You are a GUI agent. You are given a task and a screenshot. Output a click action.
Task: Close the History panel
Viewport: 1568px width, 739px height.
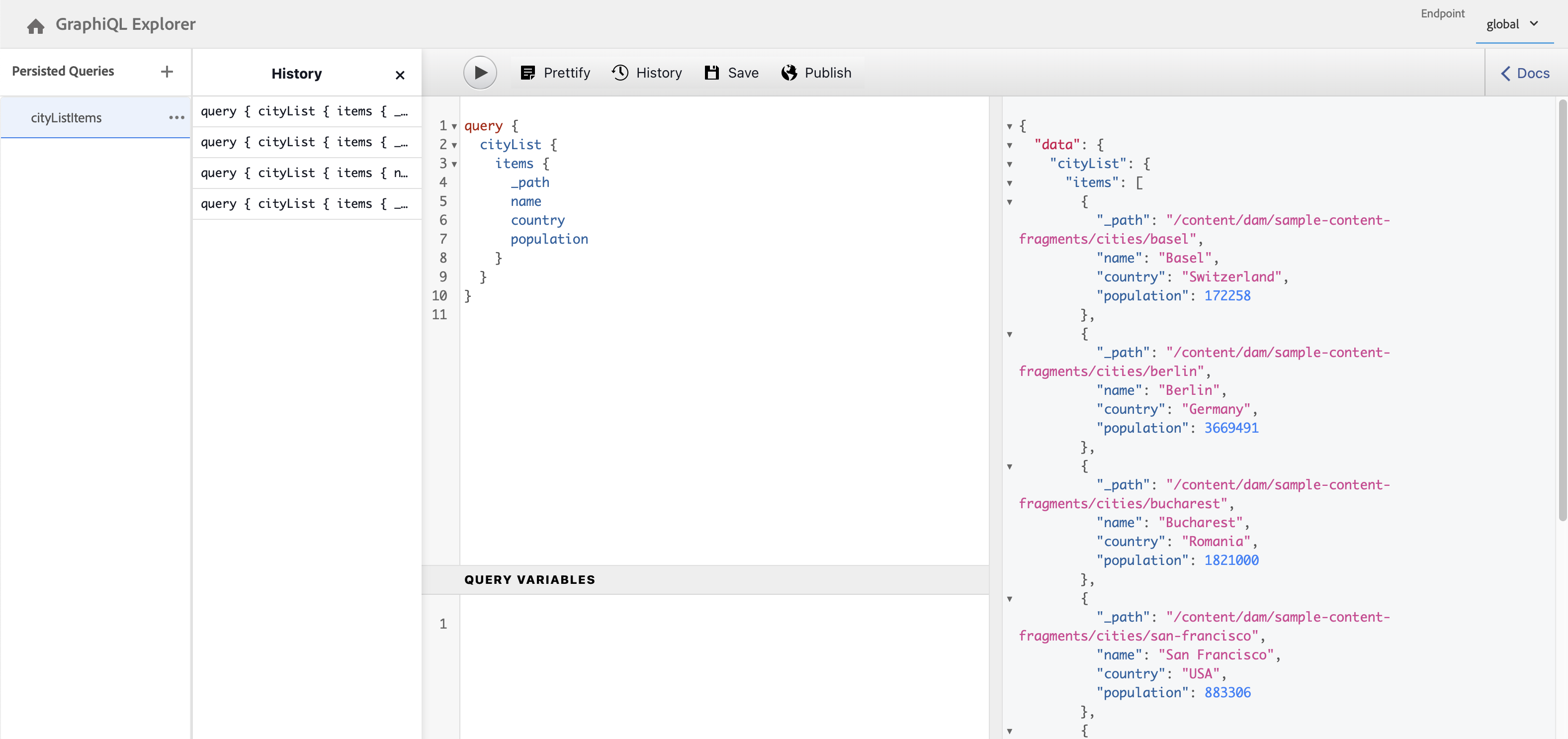click(x=400, y=75)
